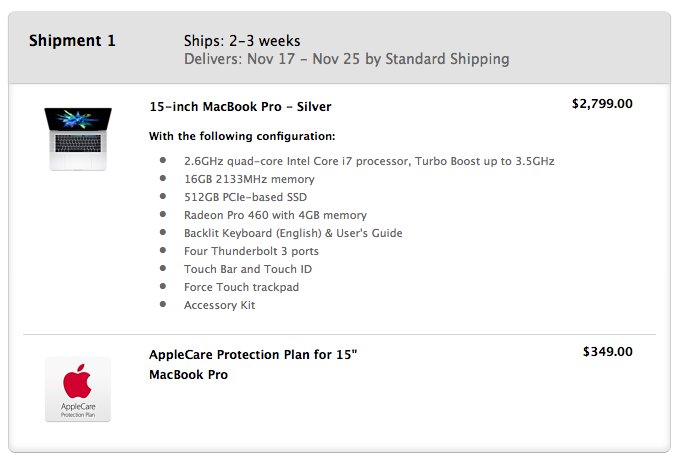Click the MacBook Pro text under AppleCare

pyautogui.click(x=189, y=375)
